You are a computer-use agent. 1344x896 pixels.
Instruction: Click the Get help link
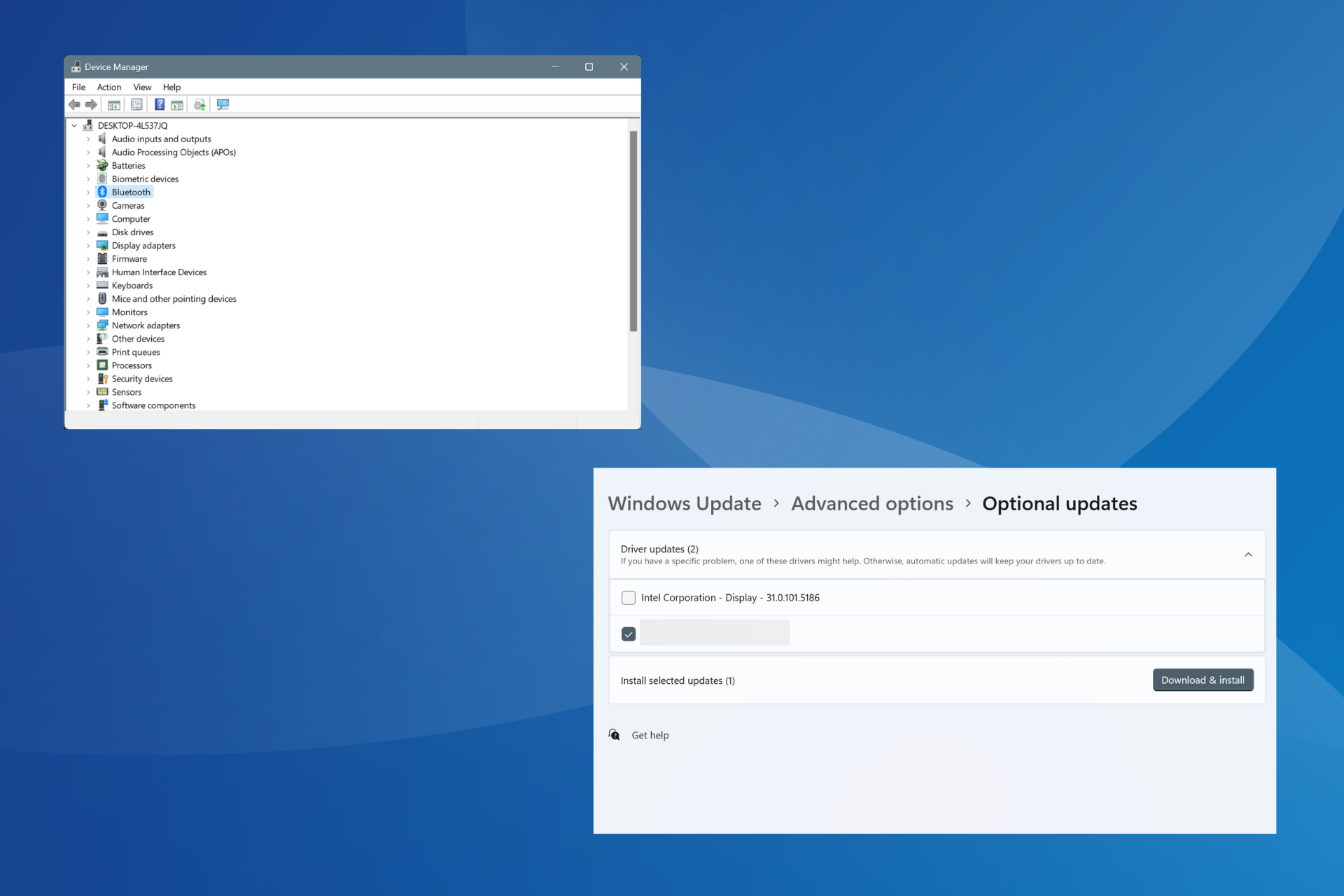650,735
